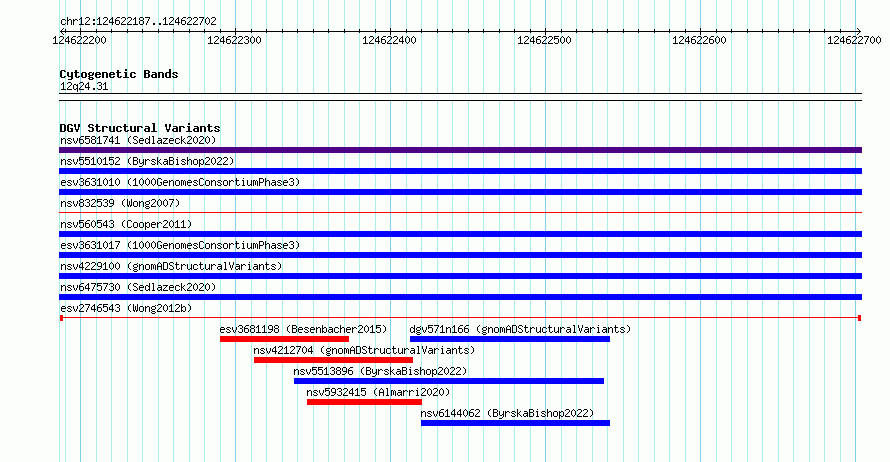Viewport: 890px width, 462px height.
Task: Select the red bar under nsv5932415
Action: [364, 402]
